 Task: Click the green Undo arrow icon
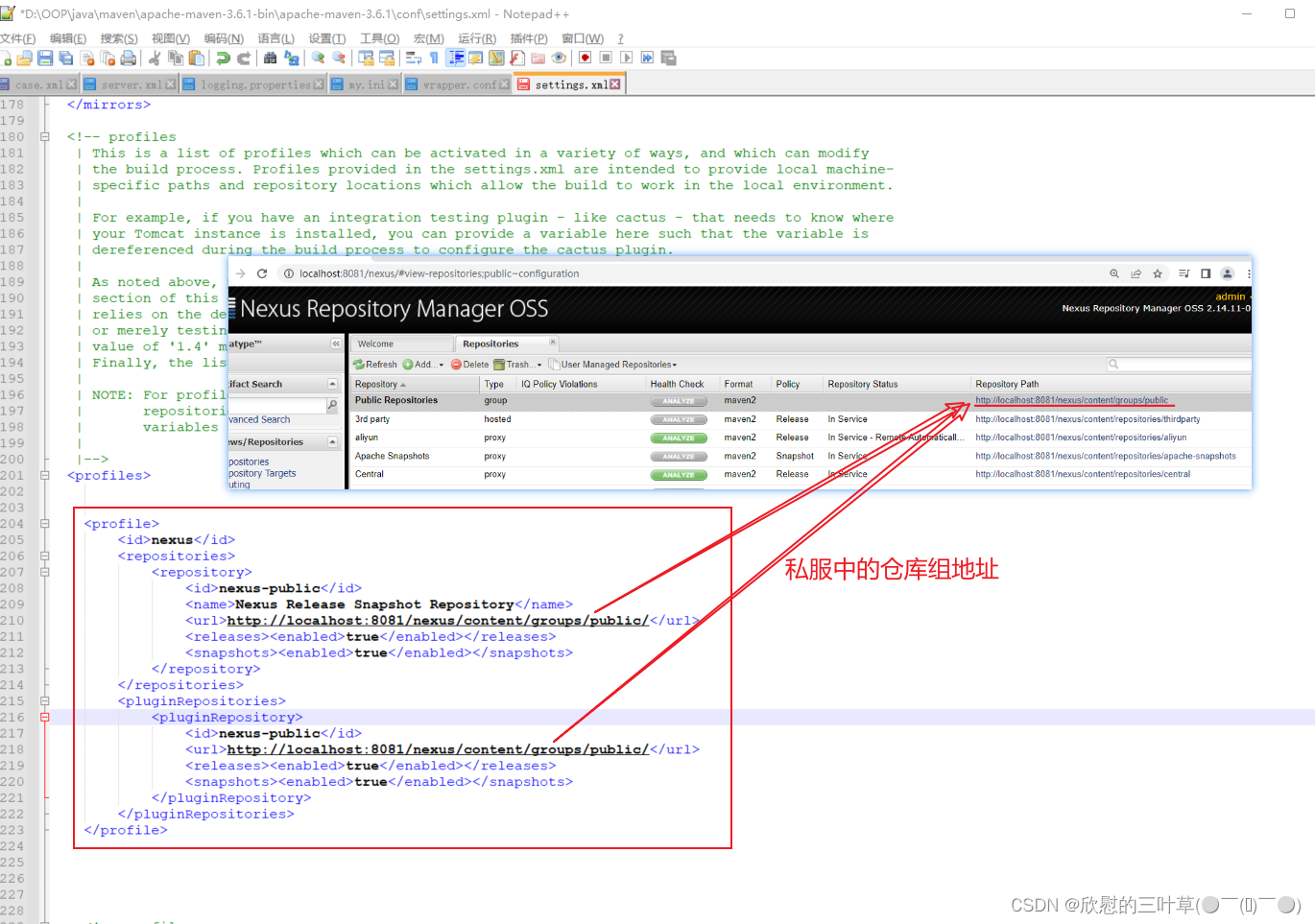[223, 58]
